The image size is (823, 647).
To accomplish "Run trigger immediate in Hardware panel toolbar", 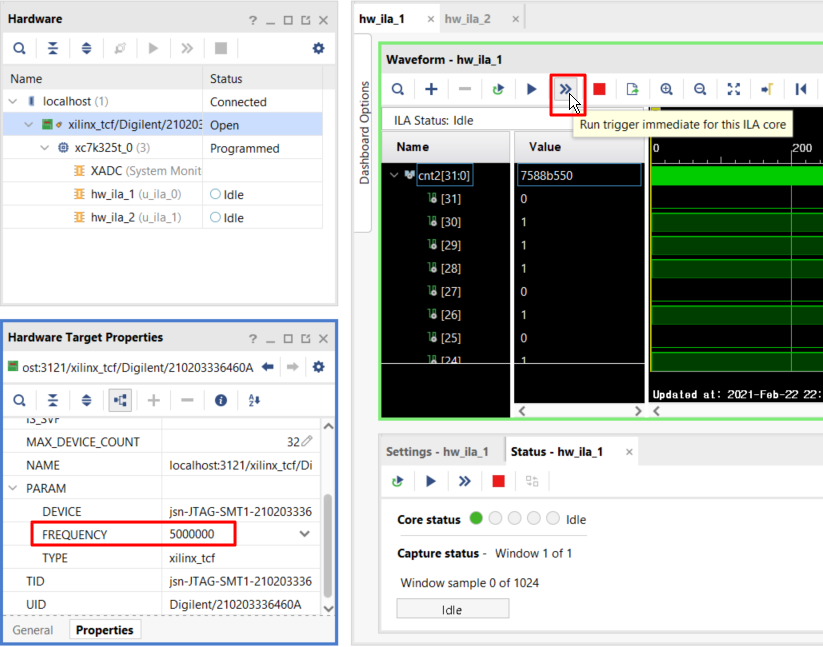I will [187, 49].
